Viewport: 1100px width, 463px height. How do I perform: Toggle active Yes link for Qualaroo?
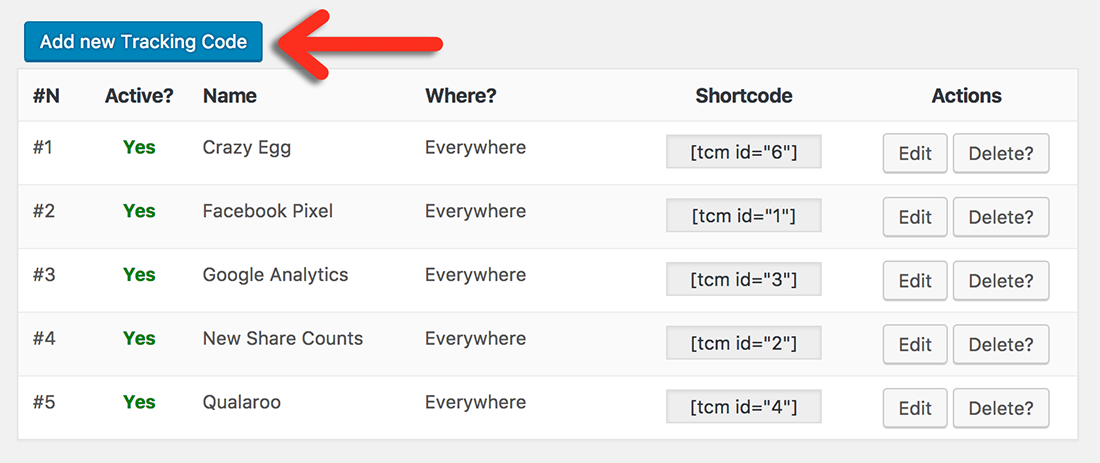pos(139,403)
